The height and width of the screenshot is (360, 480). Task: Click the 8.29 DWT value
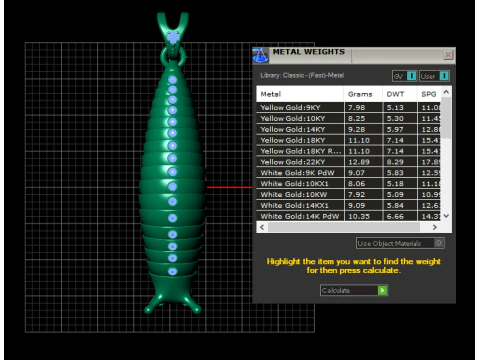(395, 162)
